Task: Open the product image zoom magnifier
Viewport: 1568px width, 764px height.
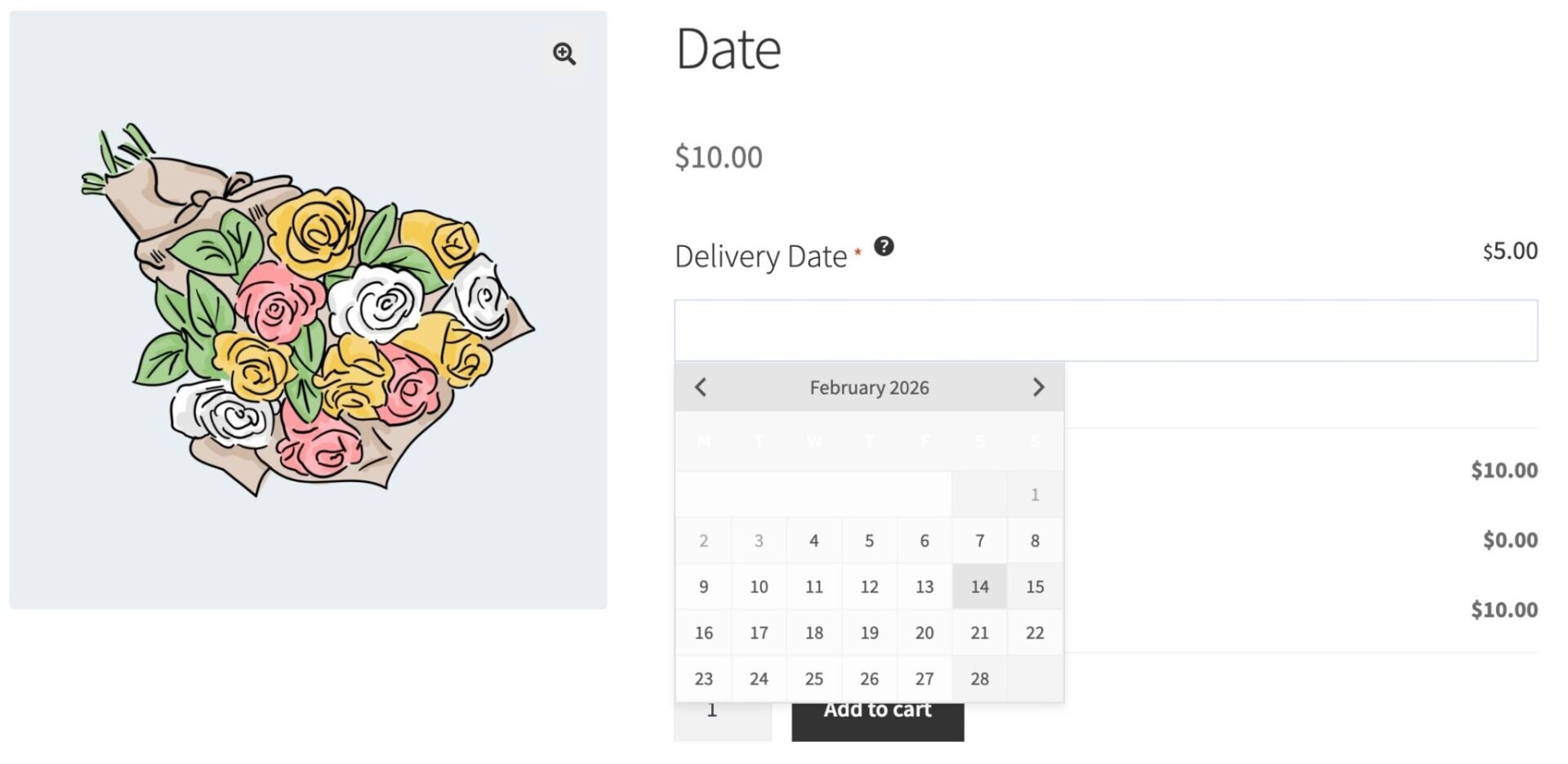Action: point(564,54)
